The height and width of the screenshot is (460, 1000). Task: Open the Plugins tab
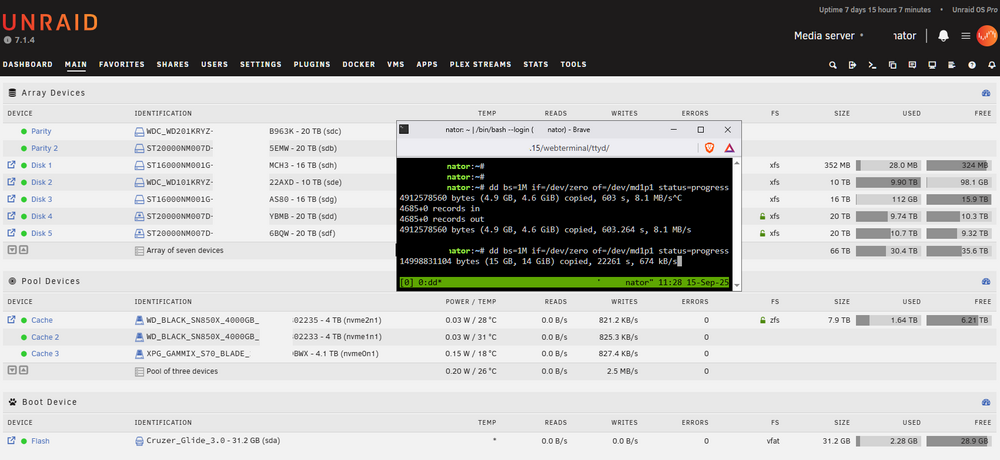(x=312, y=64)
